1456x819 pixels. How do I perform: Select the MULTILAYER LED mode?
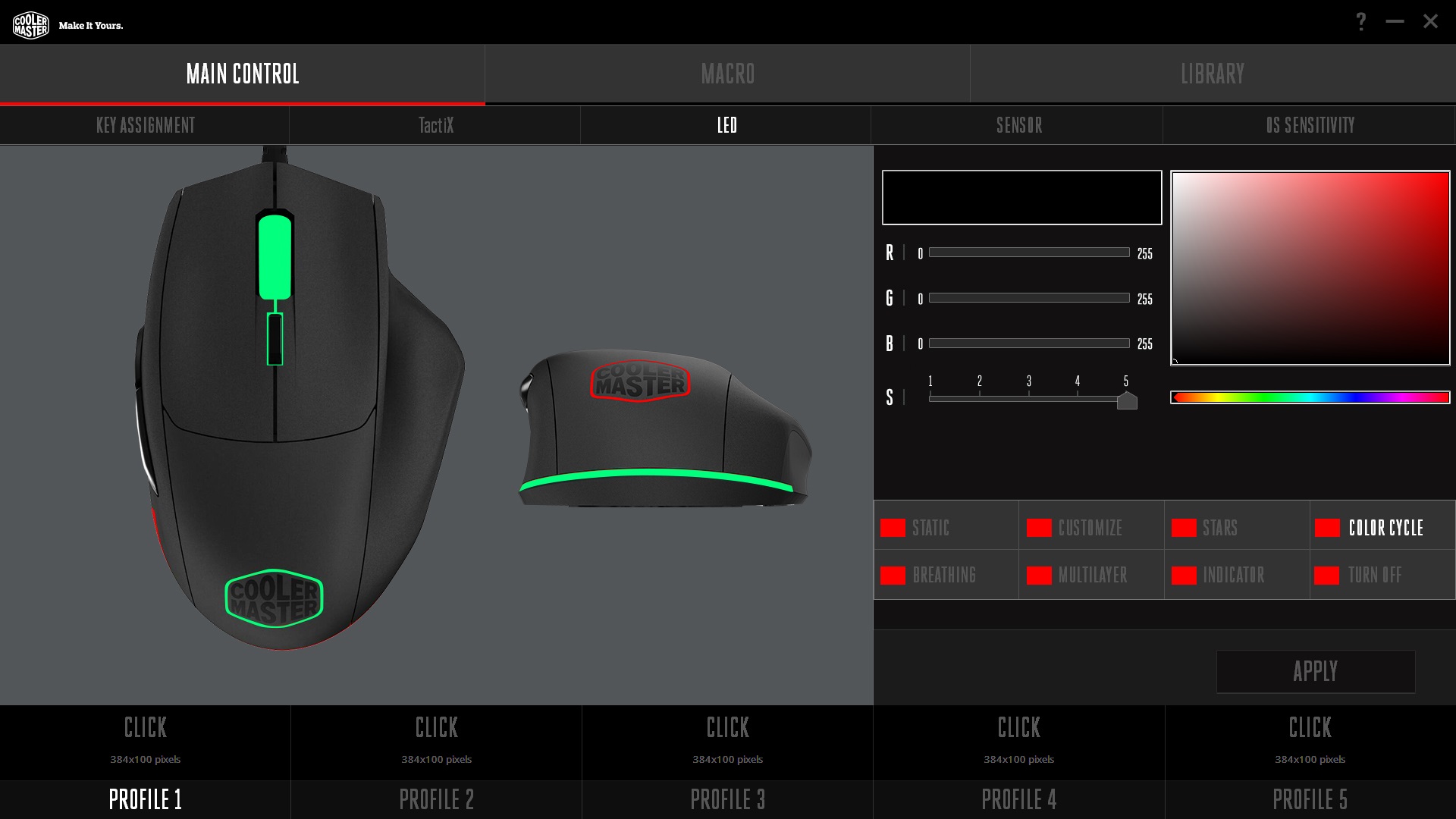click(x=1091, y=575)
